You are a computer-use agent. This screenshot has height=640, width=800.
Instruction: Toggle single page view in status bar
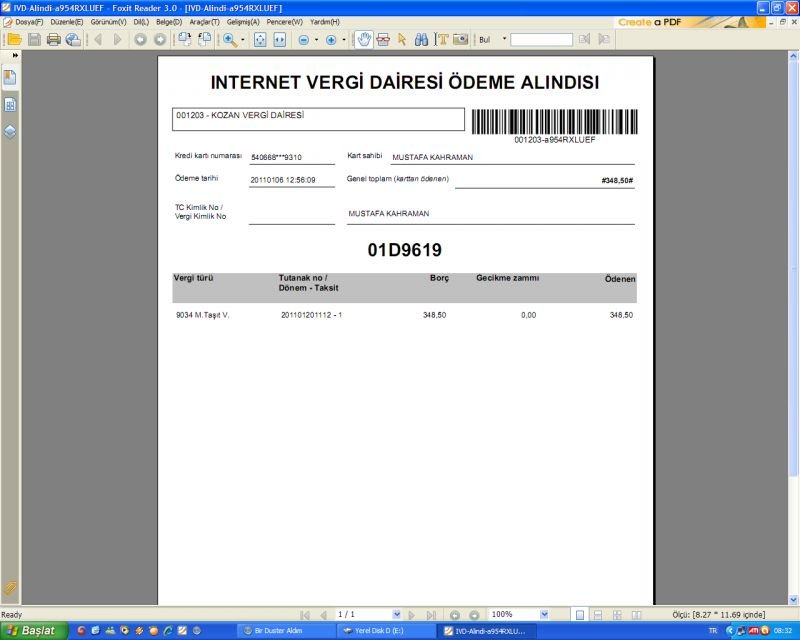[580, 614]
